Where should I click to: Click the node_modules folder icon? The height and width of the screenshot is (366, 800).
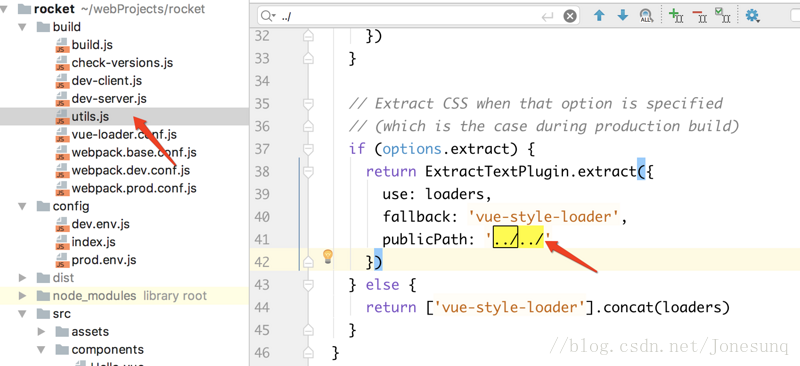[43, 296]
